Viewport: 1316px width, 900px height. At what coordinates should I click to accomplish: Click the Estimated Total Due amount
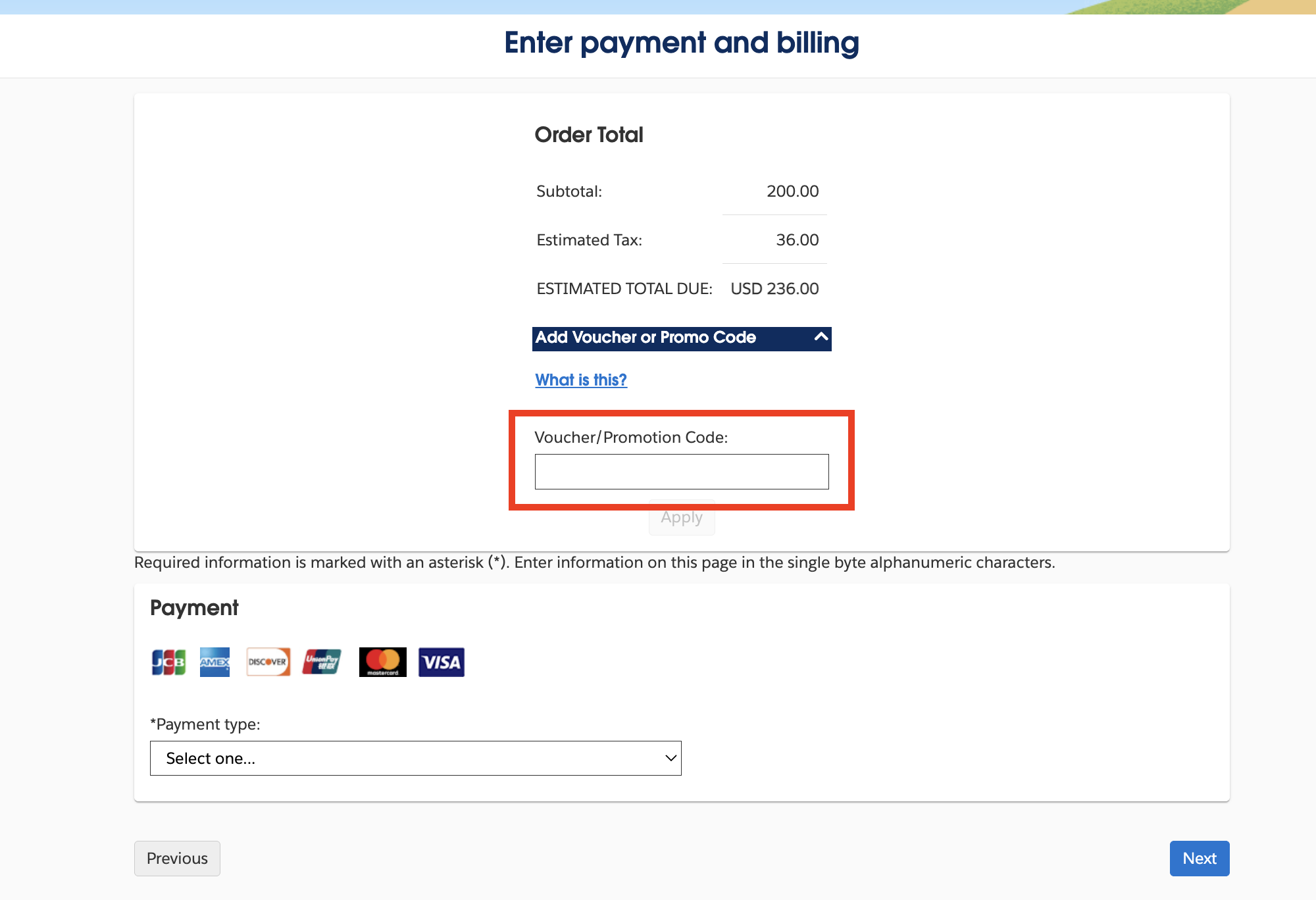point(774,288)
